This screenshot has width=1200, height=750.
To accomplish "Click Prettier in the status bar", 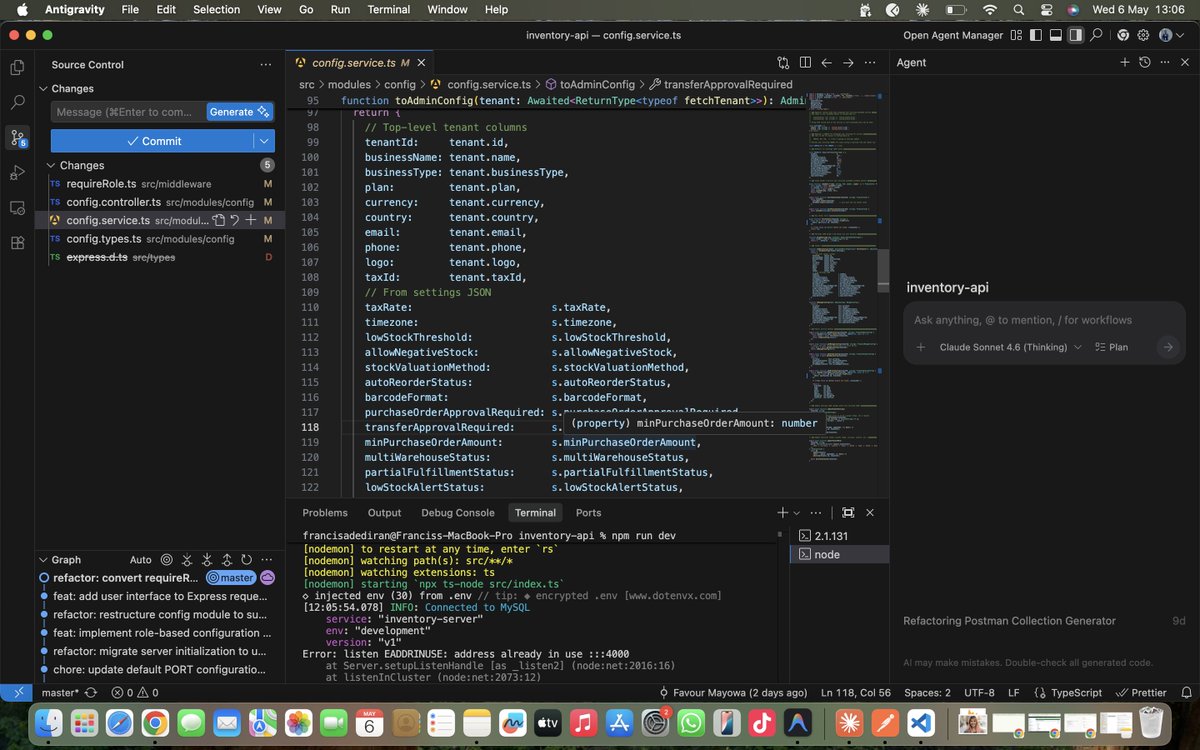I will pyautogui.click(x=1142, y=692).
